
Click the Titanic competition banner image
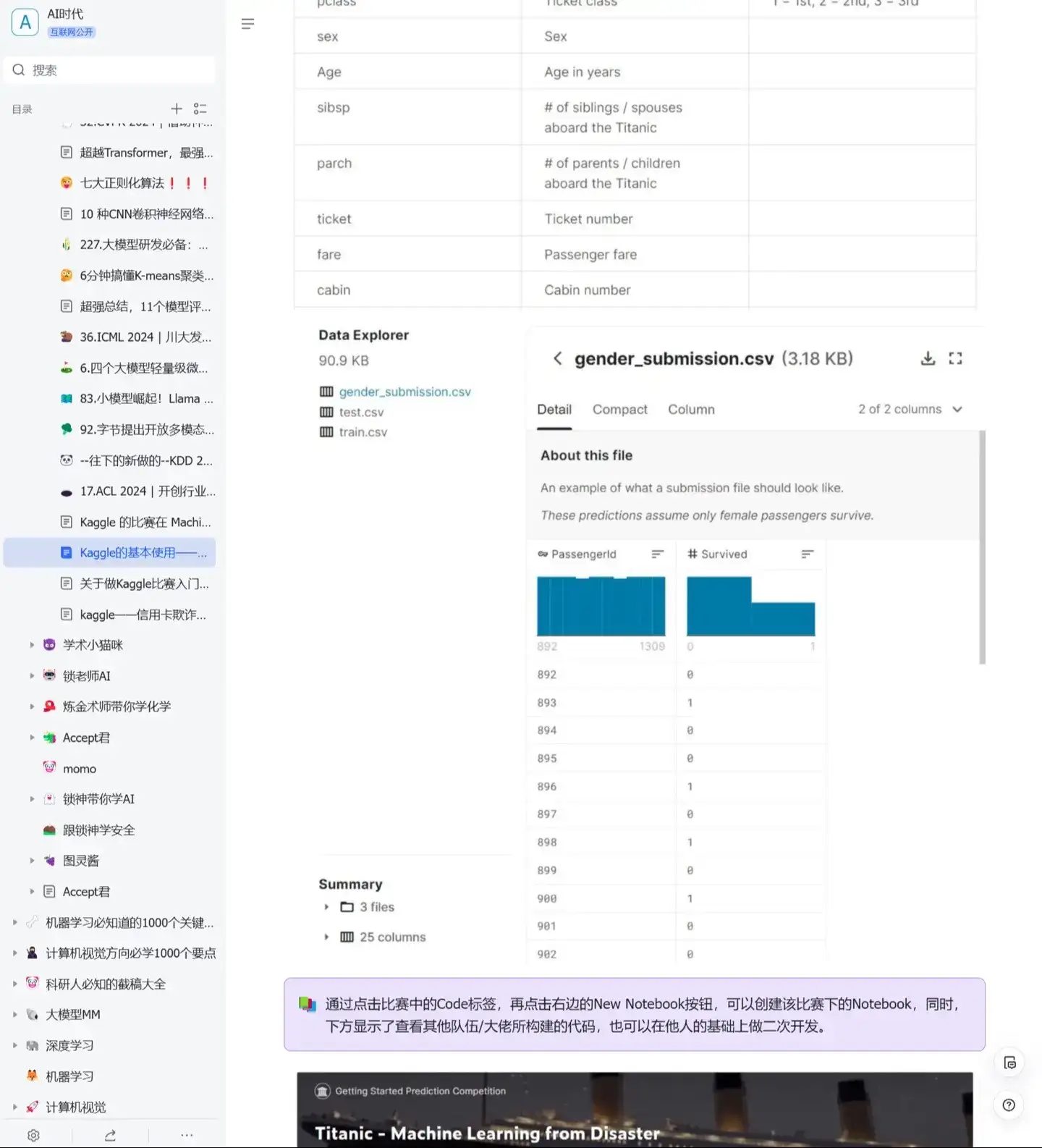point(635,1110)
